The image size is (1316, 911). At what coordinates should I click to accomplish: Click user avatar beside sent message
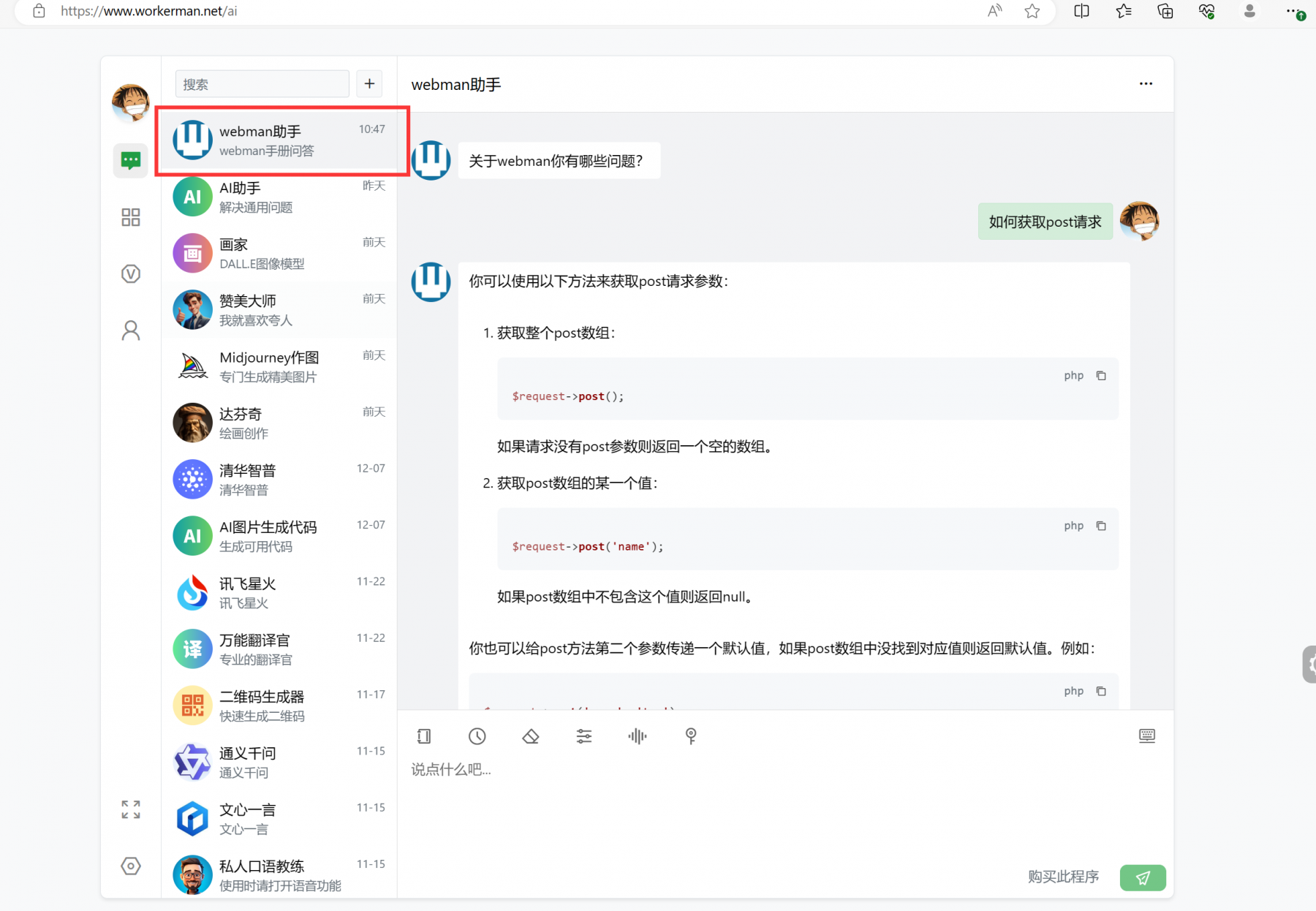click(x=1140, y=221)
